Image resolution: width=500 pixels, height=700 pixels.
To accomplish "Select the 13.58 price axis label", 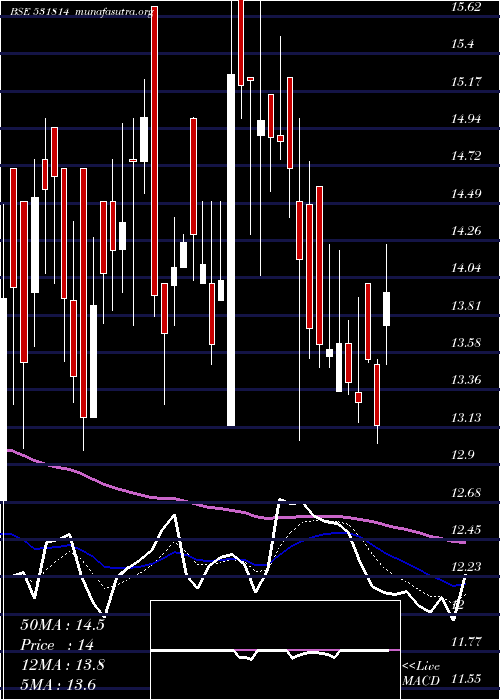I will (467, 343).
